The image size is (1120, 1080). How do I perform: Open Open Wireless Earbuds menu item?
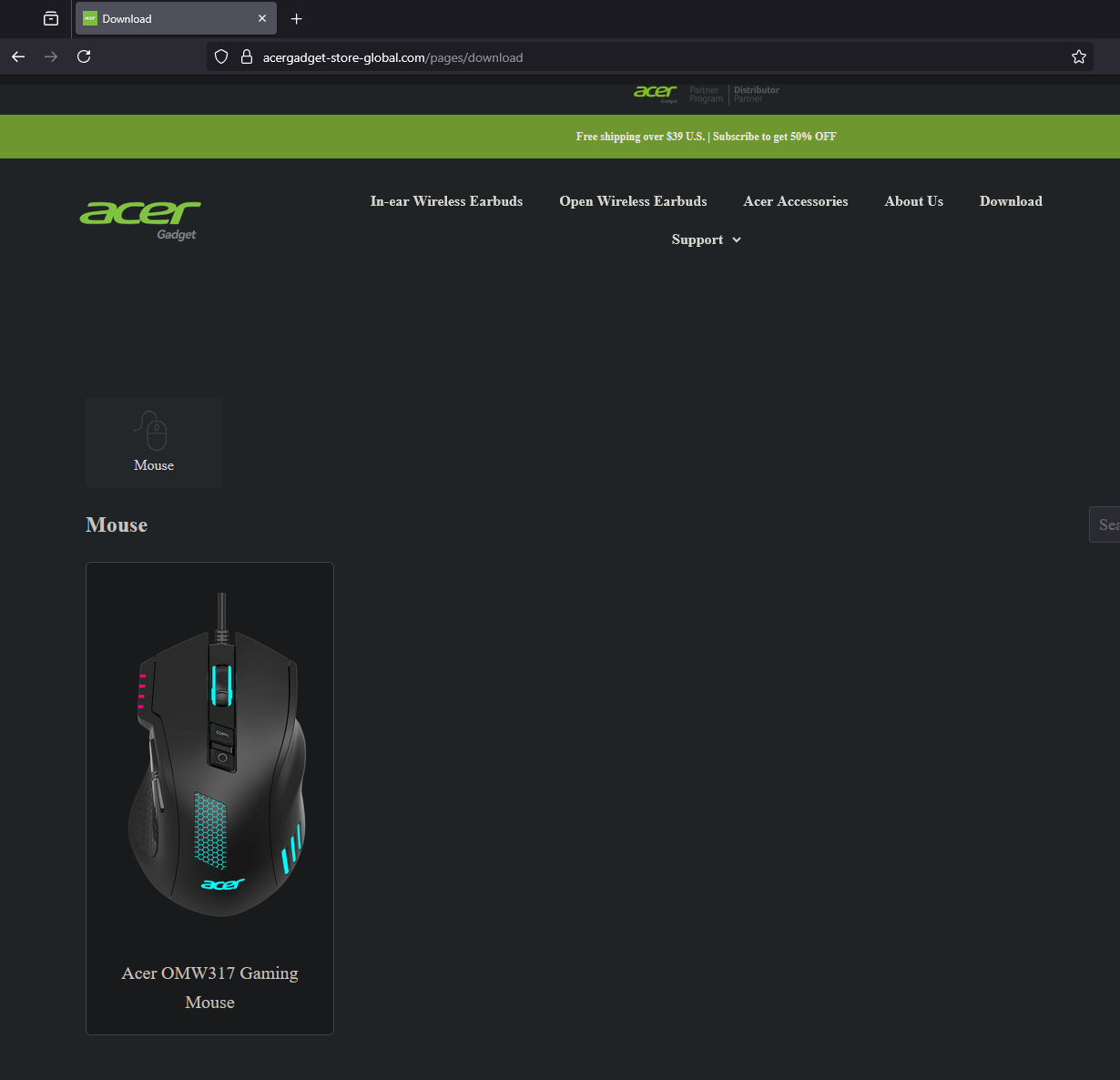coord(633,201)
